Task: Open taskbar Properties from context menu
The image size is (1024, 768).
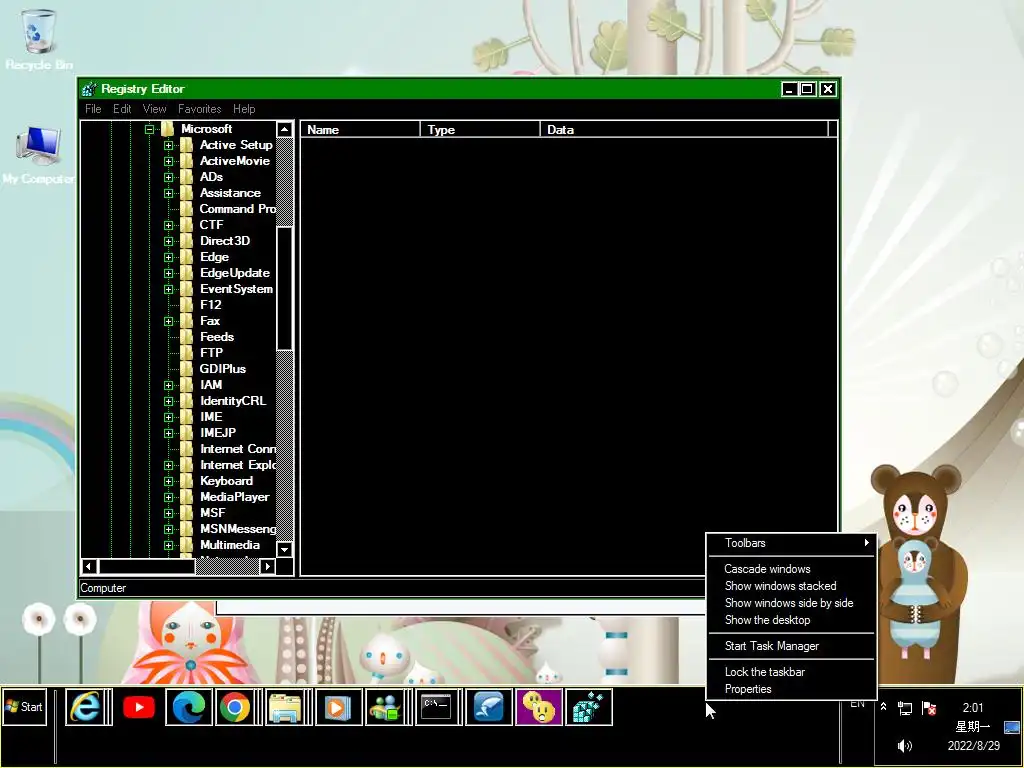Action: point(792,689)
